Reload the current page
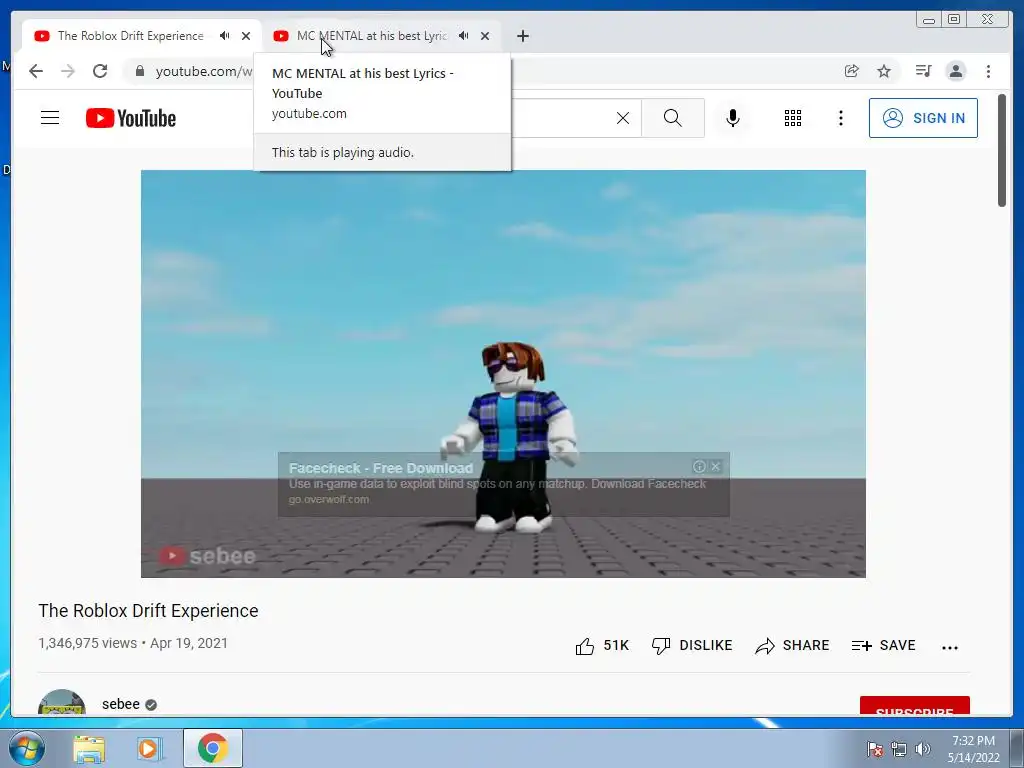 [100, 71]
